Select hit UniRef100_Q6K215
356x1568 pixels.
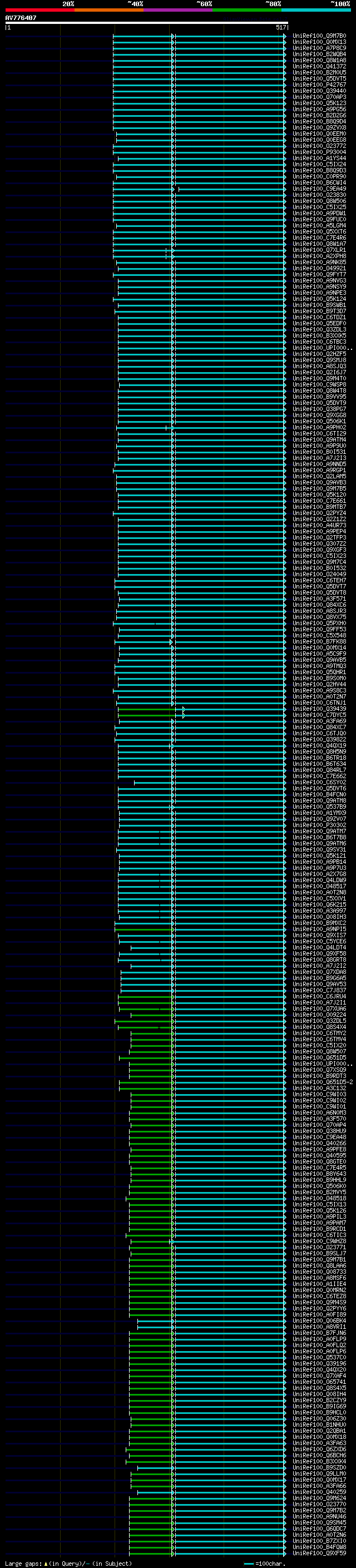(319, 904)
